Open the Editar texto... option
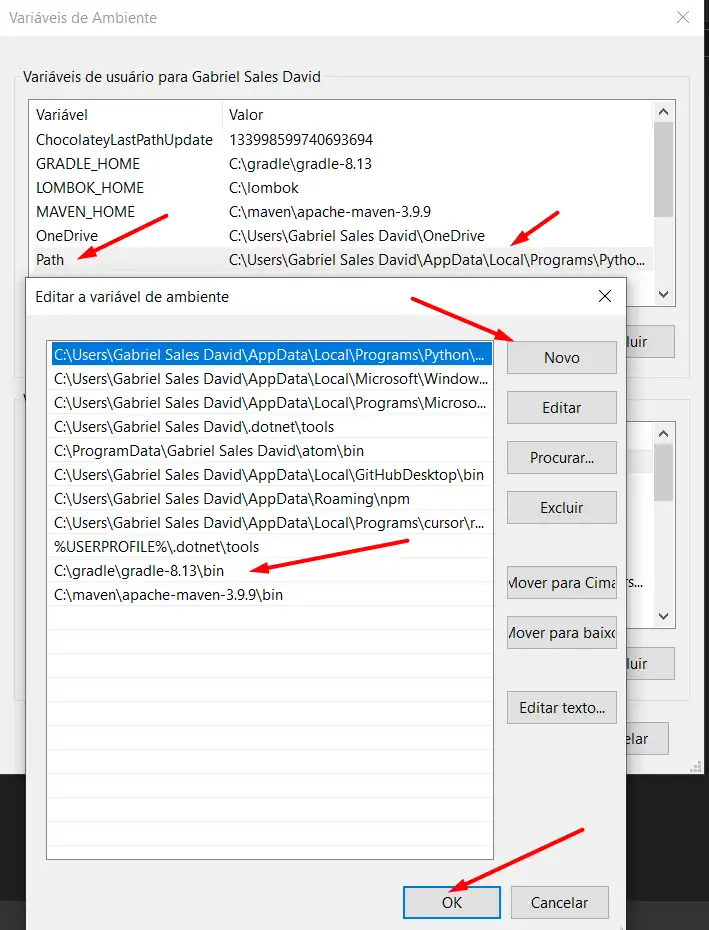The width and height of the screenshot is (709, 930). tap(561, 708)
